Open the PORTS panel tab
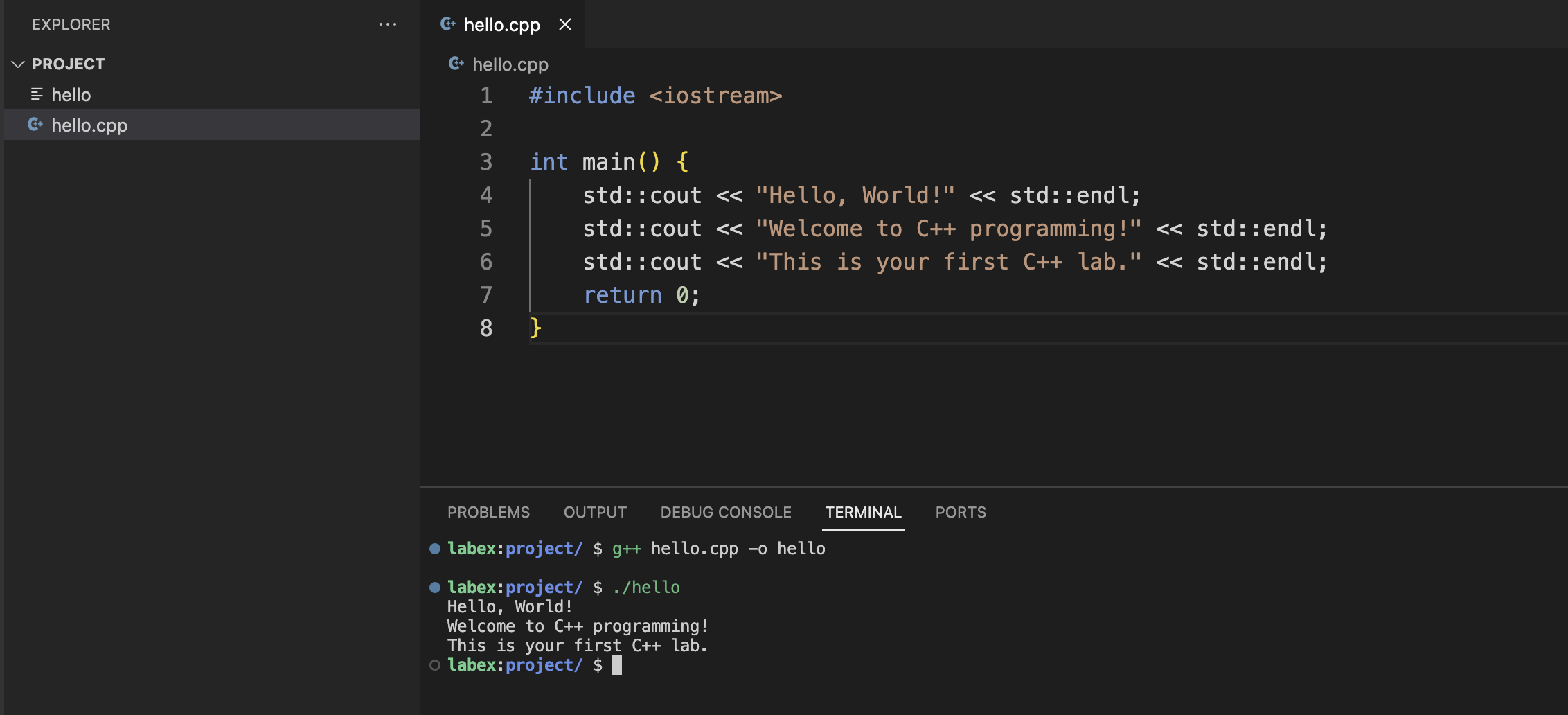 (960, 512)
